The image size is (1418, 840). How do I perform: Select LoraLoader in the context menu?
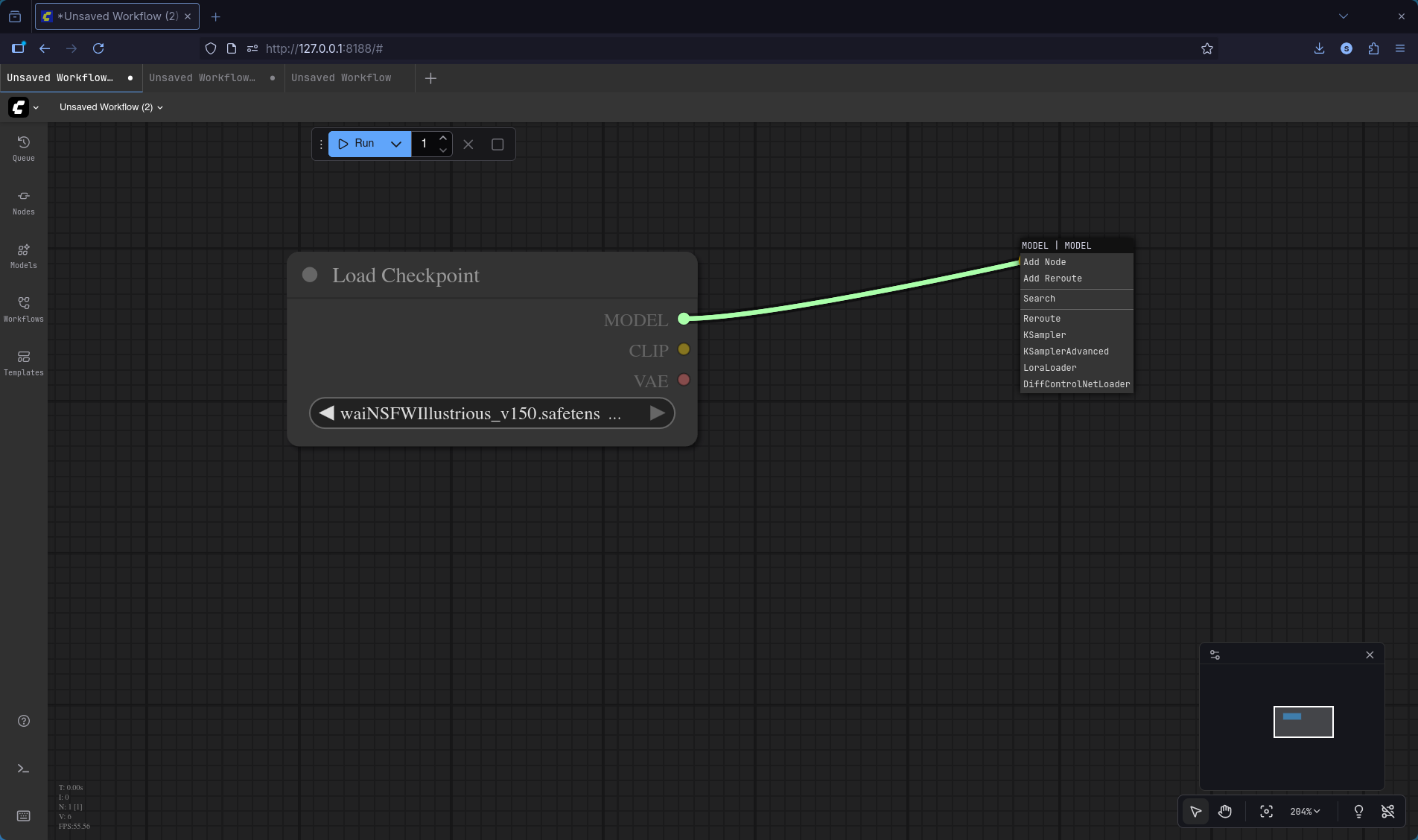pos(1049,368)
